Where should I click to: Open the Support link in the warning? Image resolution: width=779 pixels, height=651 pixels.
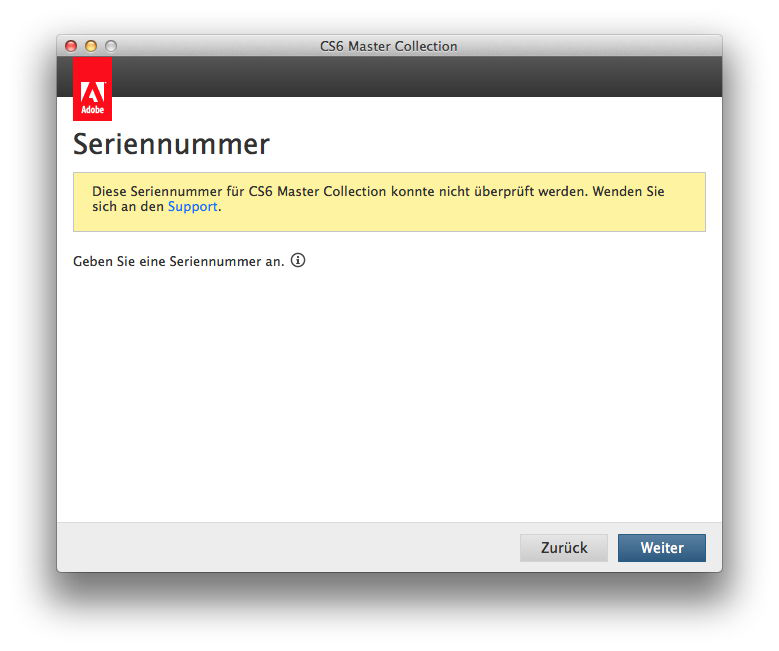[x=192, y=207]
